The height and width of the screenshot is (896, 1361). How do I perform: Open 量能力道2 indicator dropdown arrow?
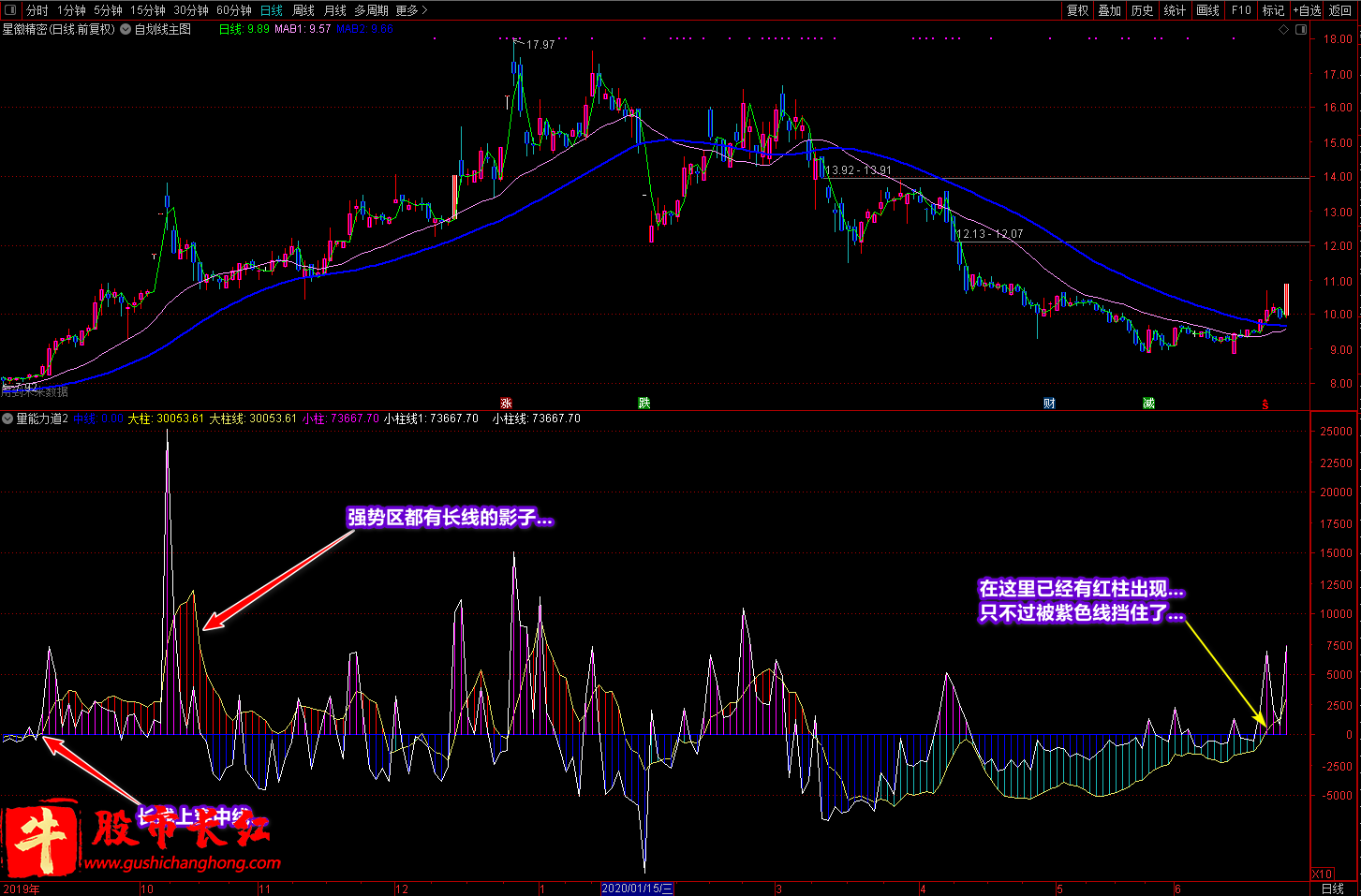pyautogui.click(x=7, y=419)
